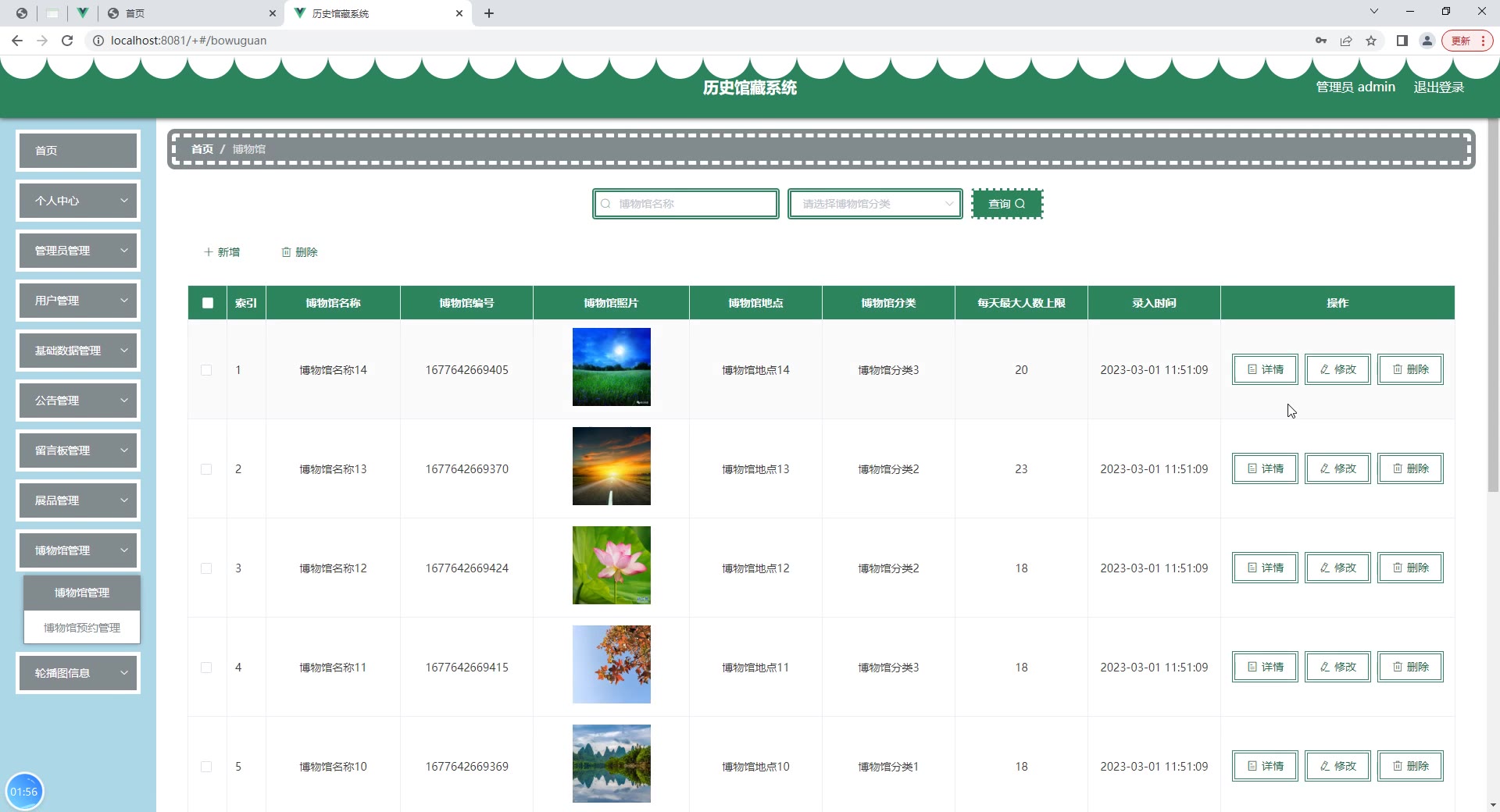1500x812 pixels.
Task: Close the 历史馆藏系统 browser tab
Action: (459, 13)
